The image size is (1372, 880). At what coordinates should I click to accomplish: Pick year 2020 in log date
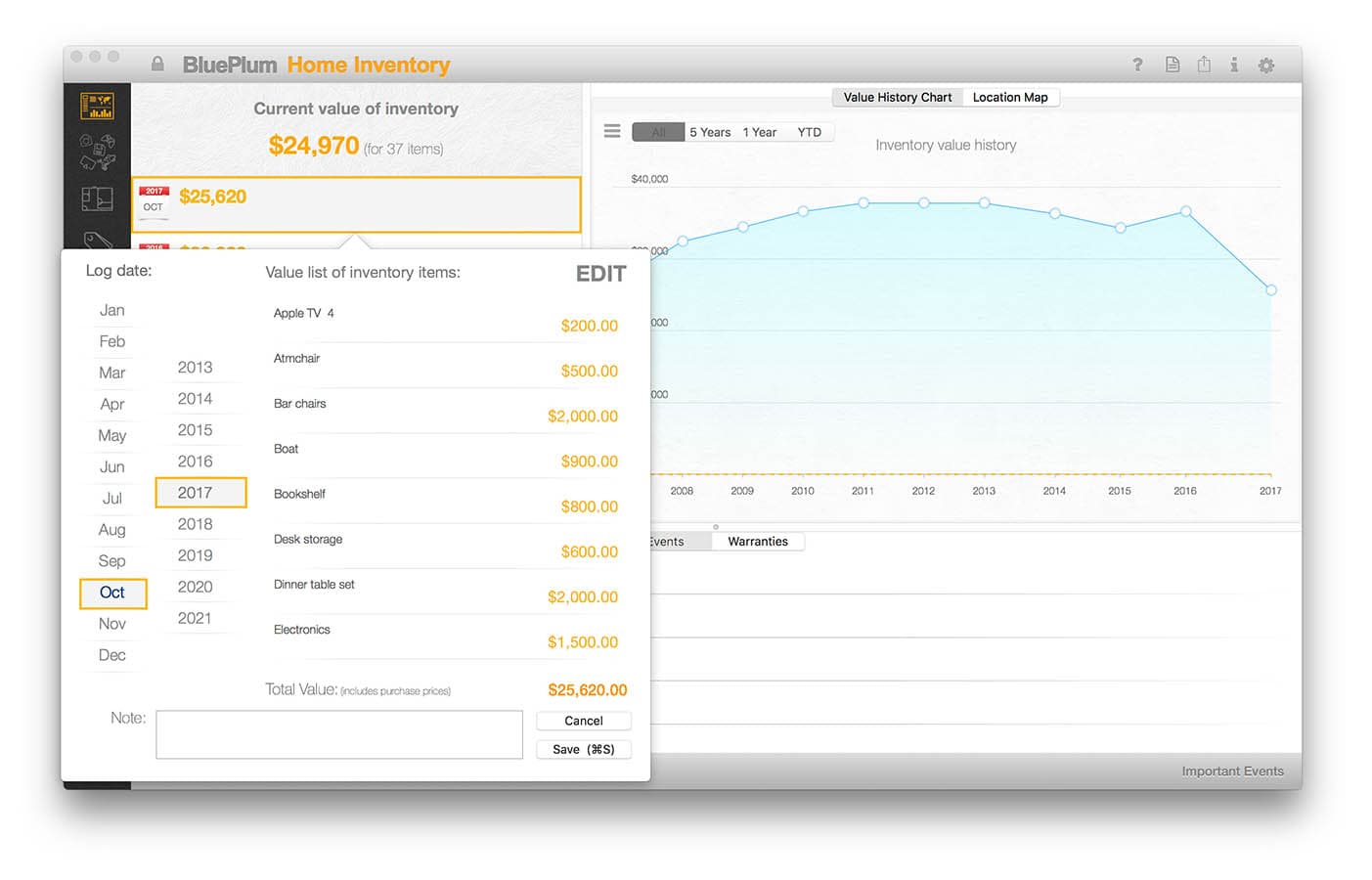pyautogui.click(x=196, y=586)
